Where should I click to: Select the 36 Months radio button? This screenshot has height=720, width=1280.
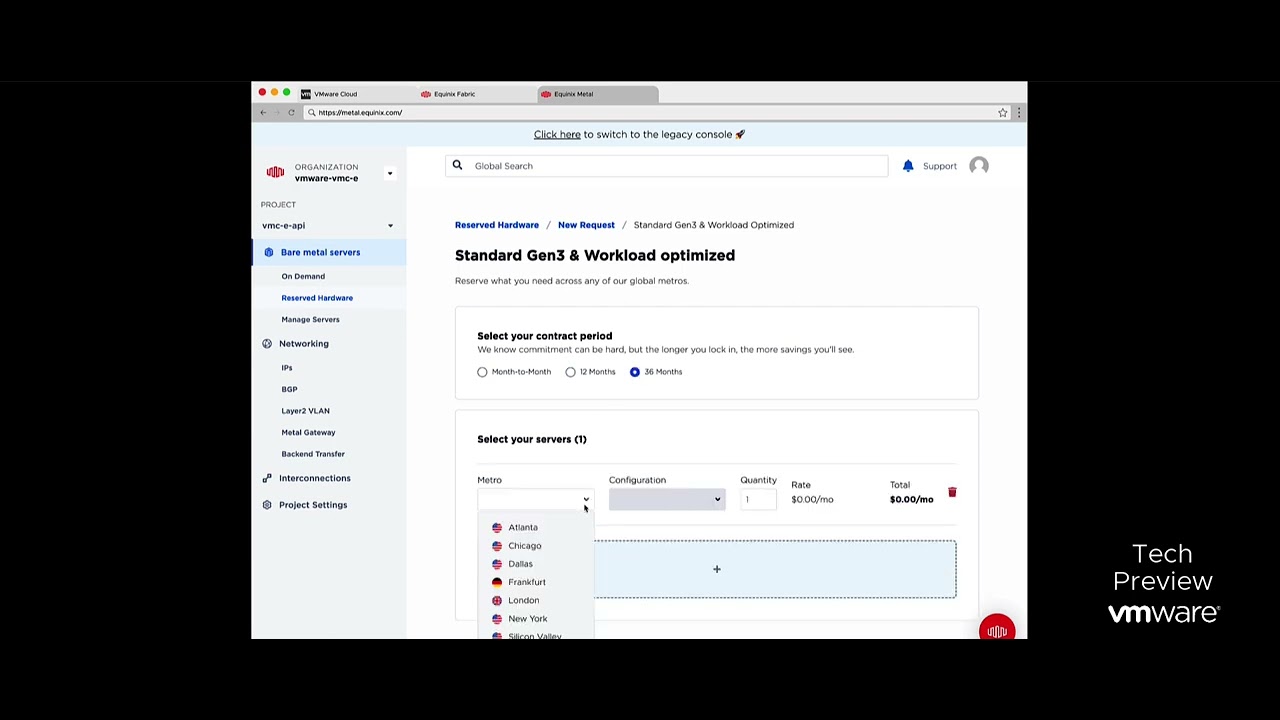pos(634,372)
